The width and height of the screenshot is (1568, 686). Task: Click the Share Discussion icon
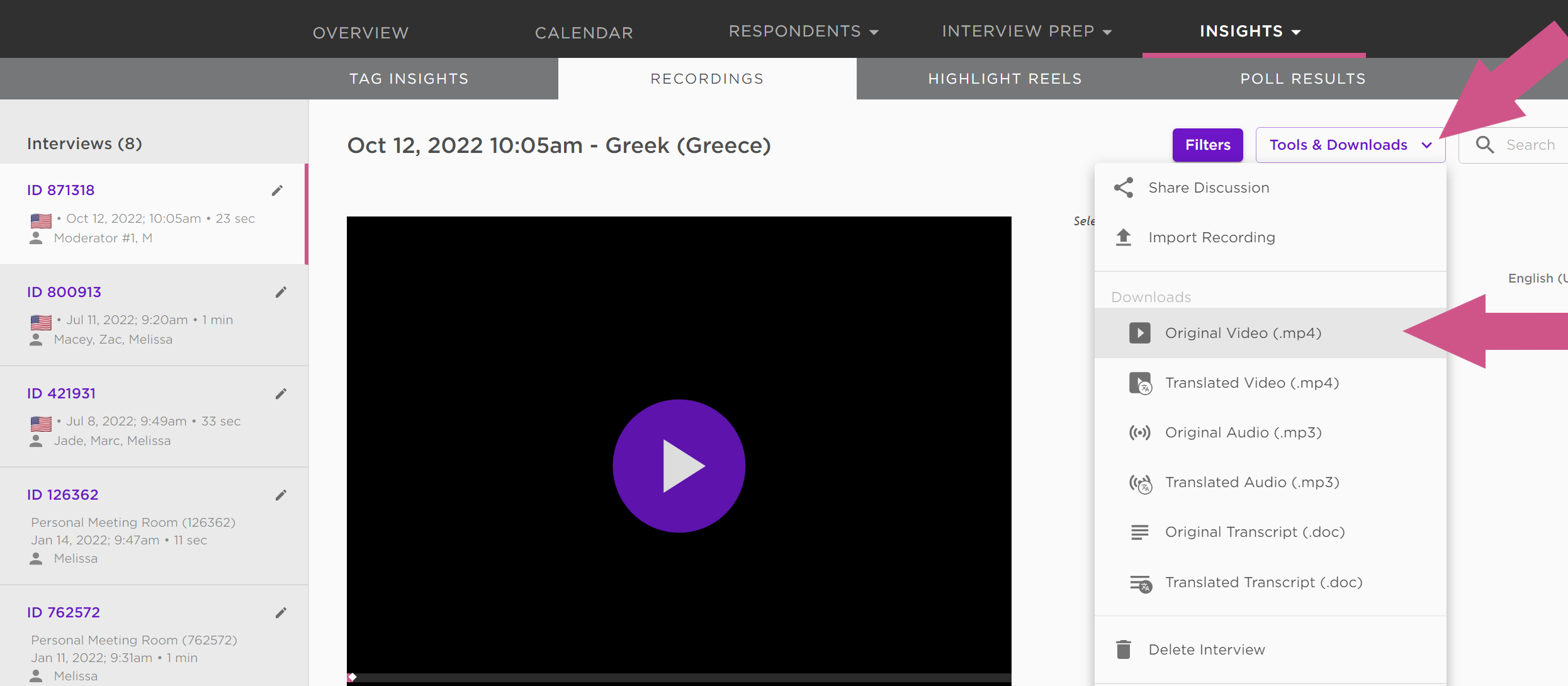[x=1124, y=188]
